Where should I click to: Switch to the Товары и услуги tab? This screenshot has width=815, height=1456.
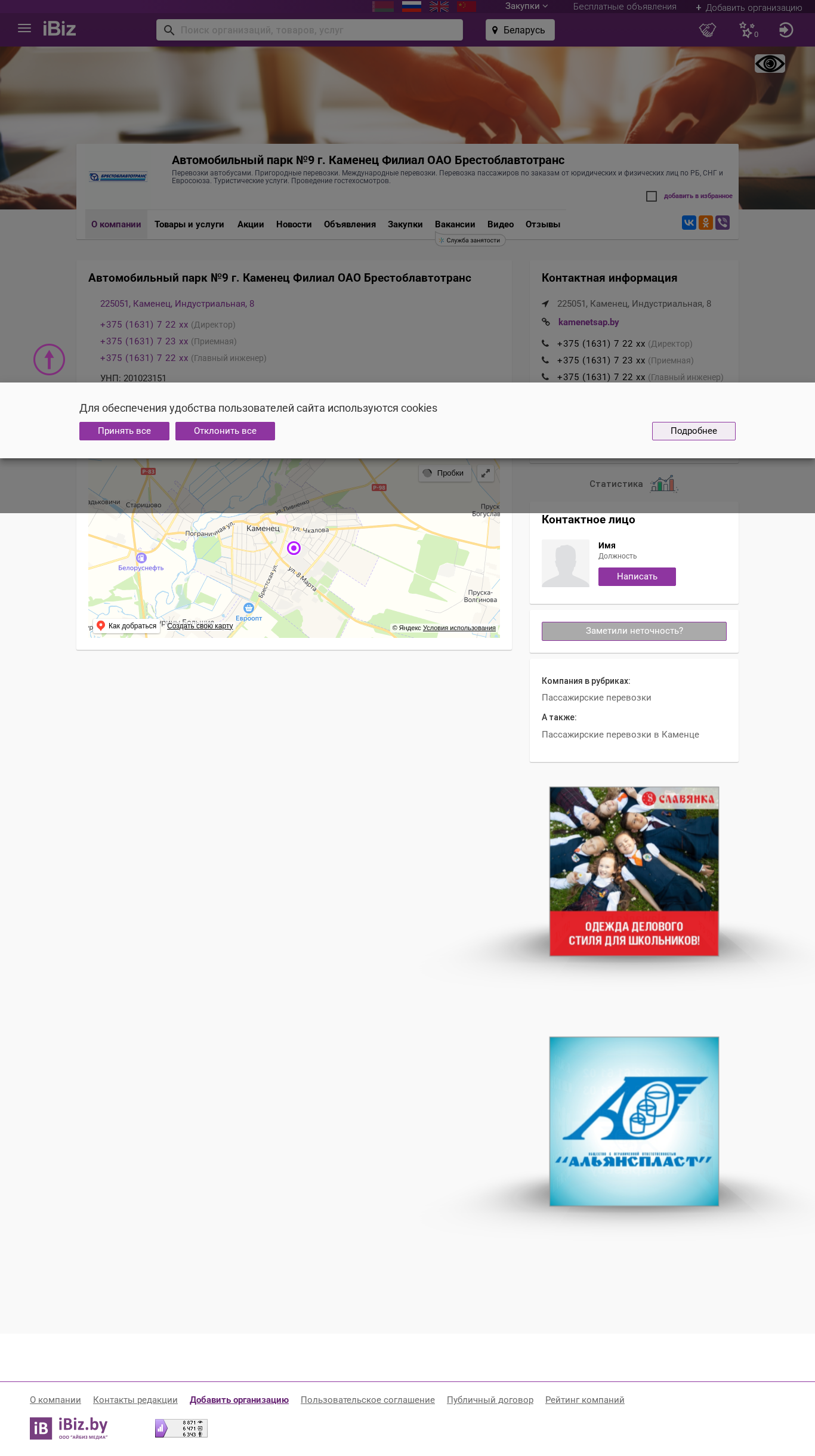(x=189, y=224)
